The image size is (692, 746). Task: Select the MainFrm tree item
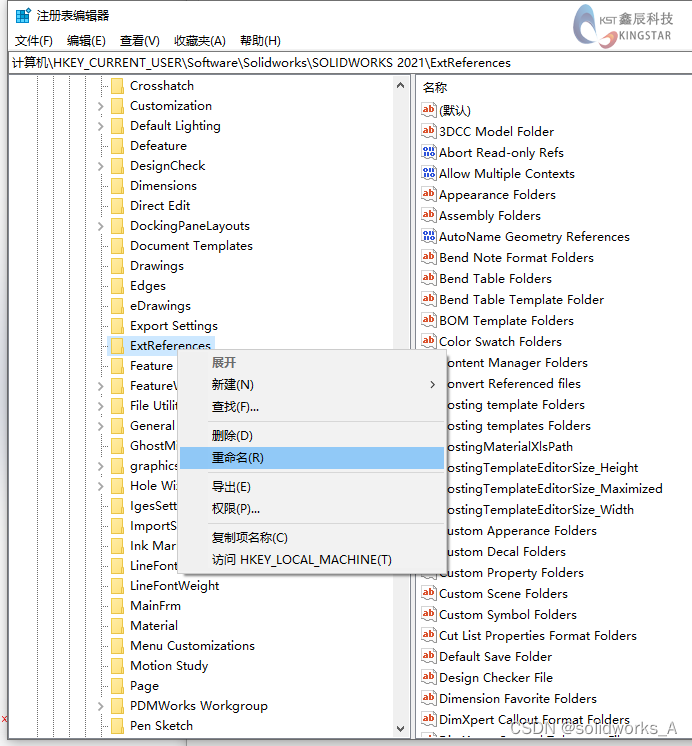pos(155,606)
